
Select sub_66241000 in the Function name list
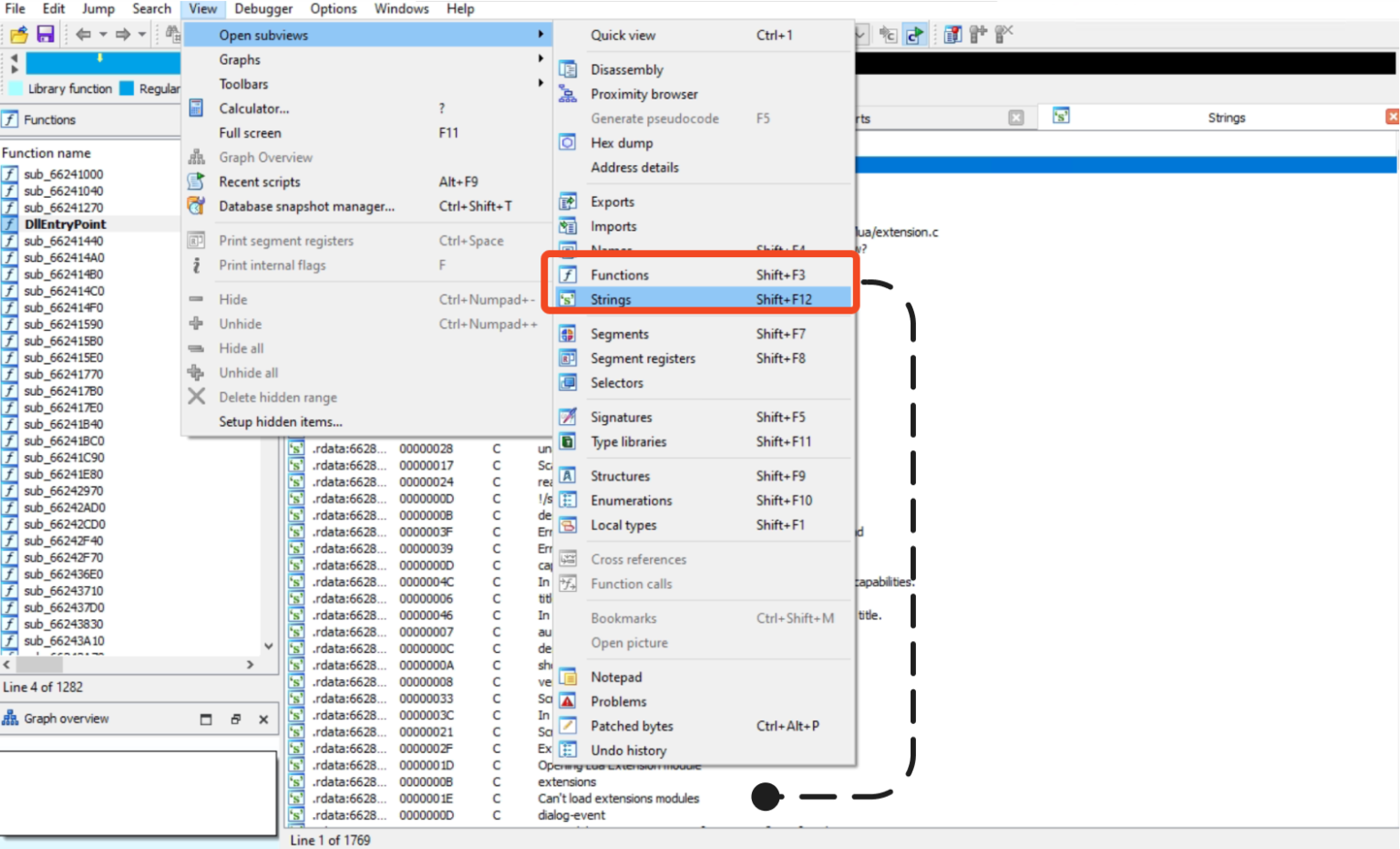(62, 173)
